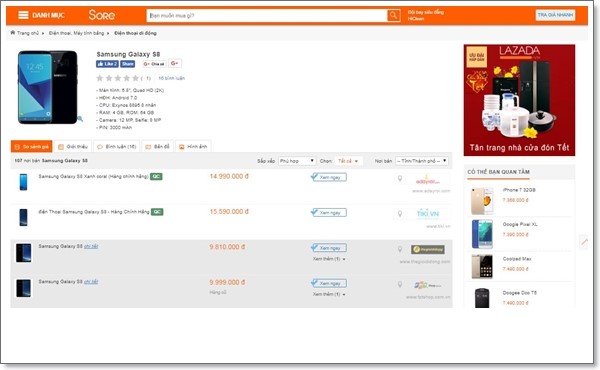Image resolution: width=600 pixels, height=370 pixels.
Task: Click the Google Plus share icon
Action: click(x=175, y=64)
